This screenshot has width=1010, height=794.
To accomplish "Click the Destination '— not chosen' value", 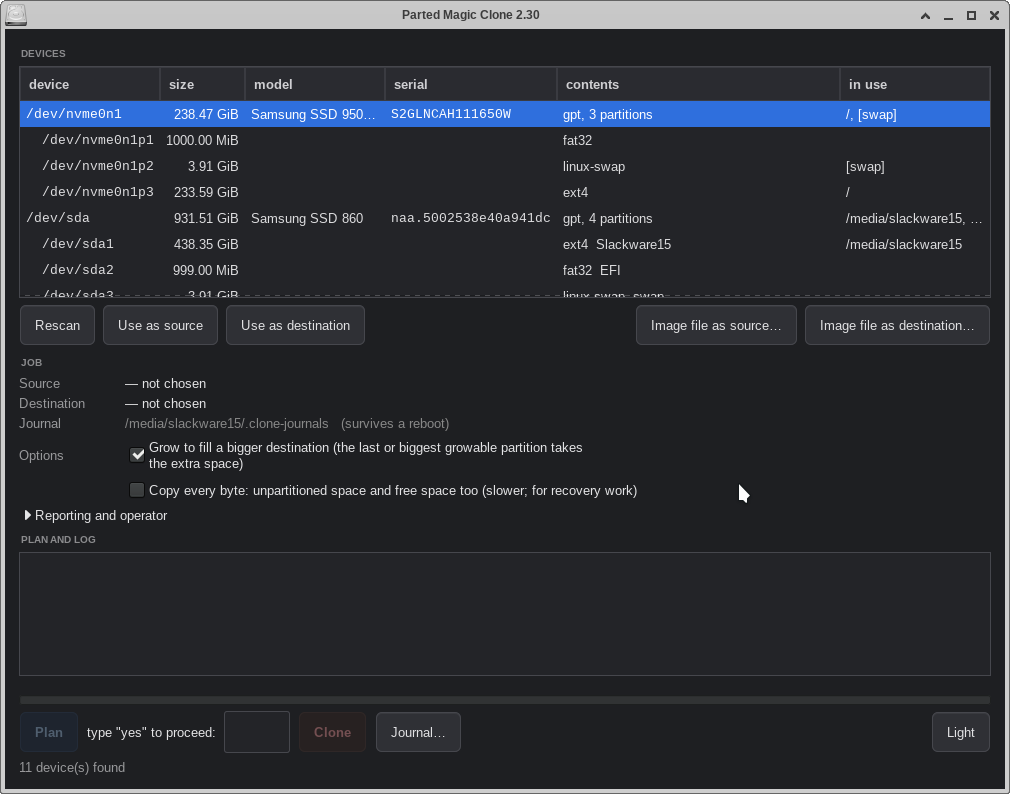I will click(x=166, y=403).
